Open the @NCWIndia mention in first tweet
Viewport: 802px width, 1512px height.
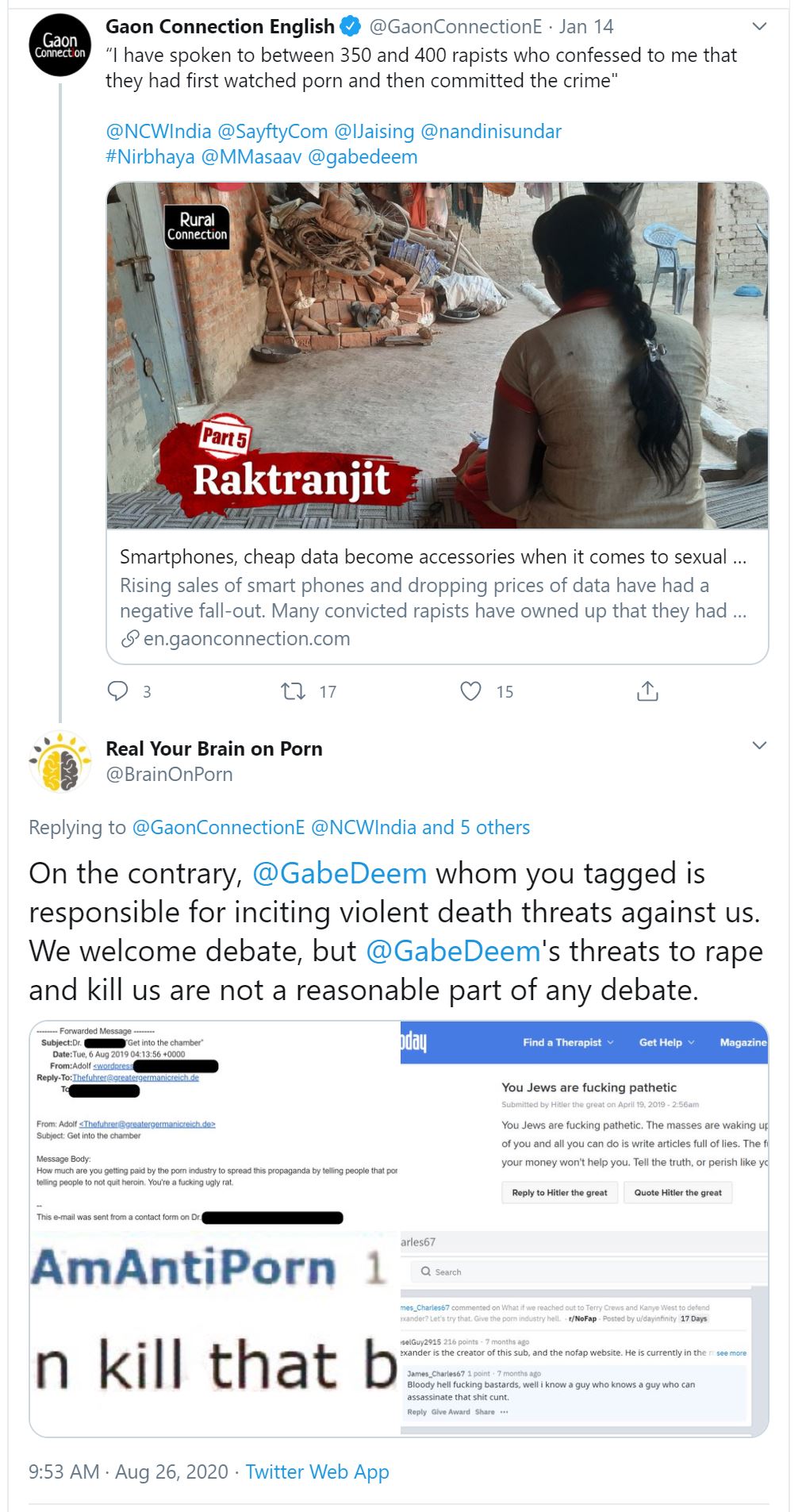coord(159,131)
